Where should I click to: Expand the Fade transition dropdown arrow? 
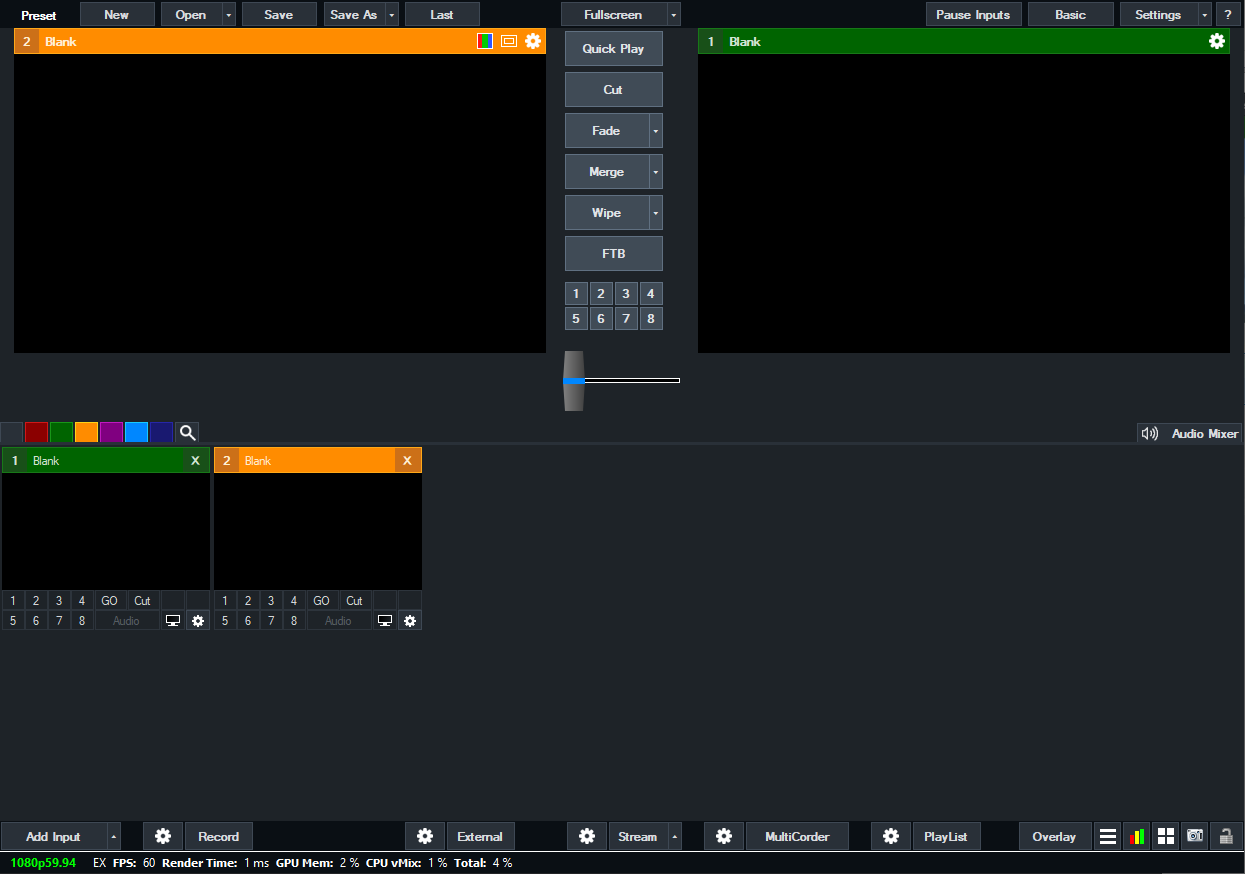coord(655,131)
